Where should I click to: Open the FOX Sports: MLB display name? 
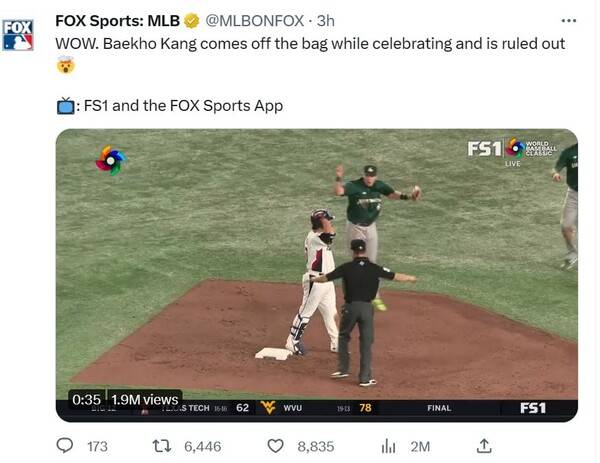[x=117, y=21]
